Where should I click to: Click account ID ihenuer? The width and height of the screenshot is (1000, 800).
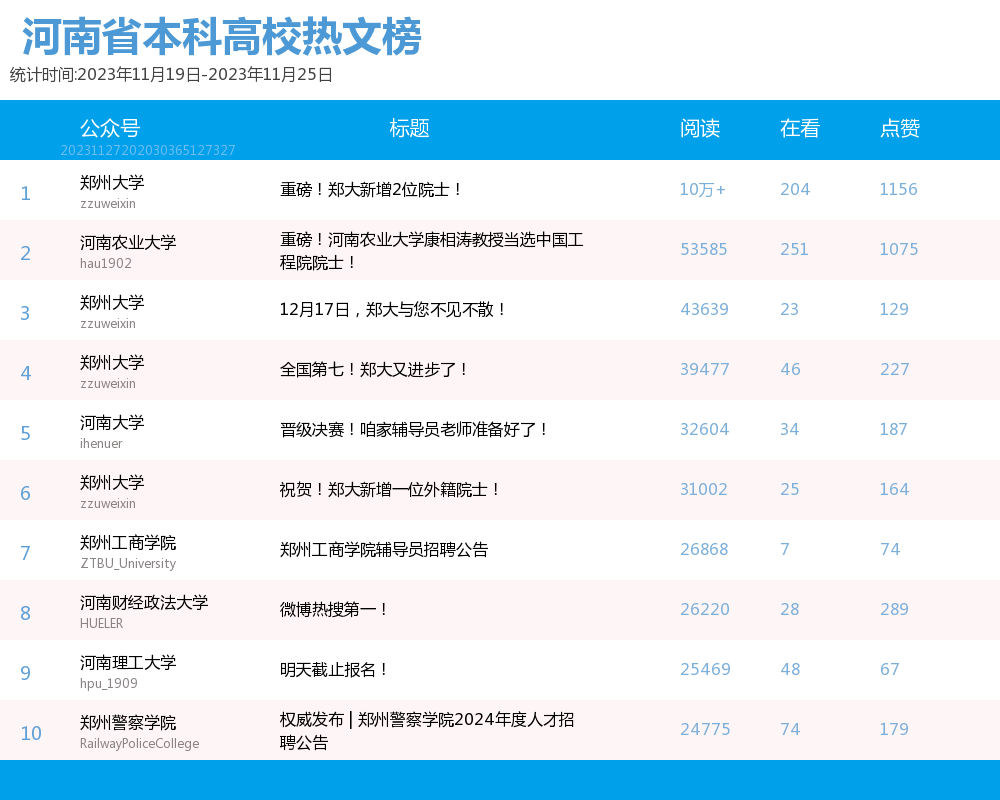(x=101, y=443)
